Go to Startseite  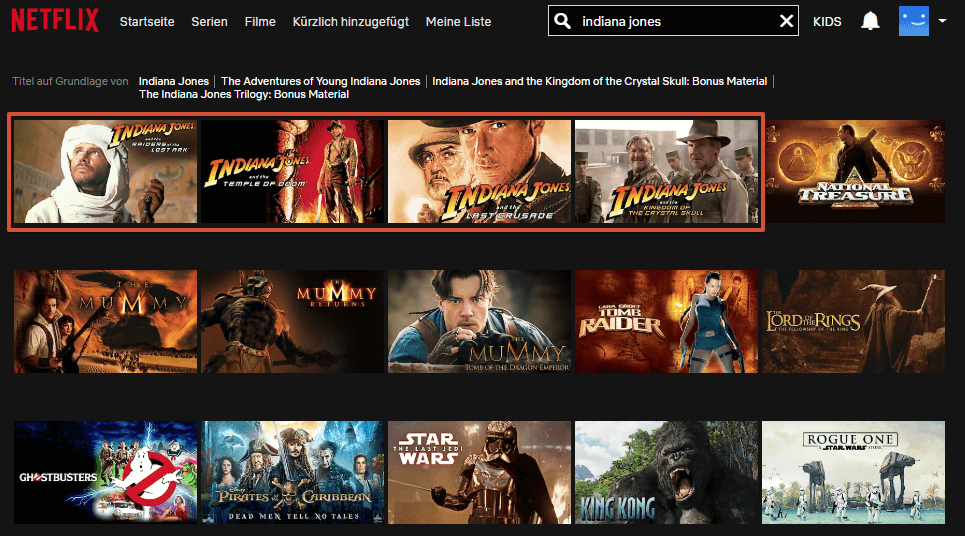tap(147, 22)
